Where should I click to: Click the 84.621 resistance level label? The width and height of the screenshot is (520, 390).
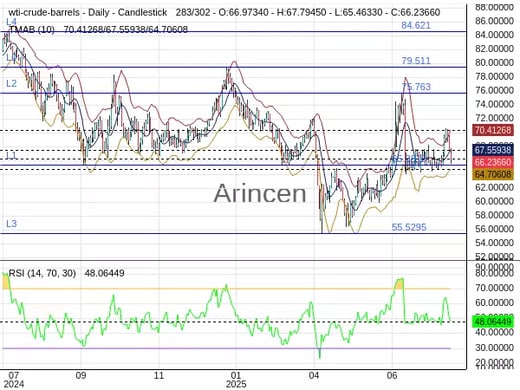coord(416,25)
